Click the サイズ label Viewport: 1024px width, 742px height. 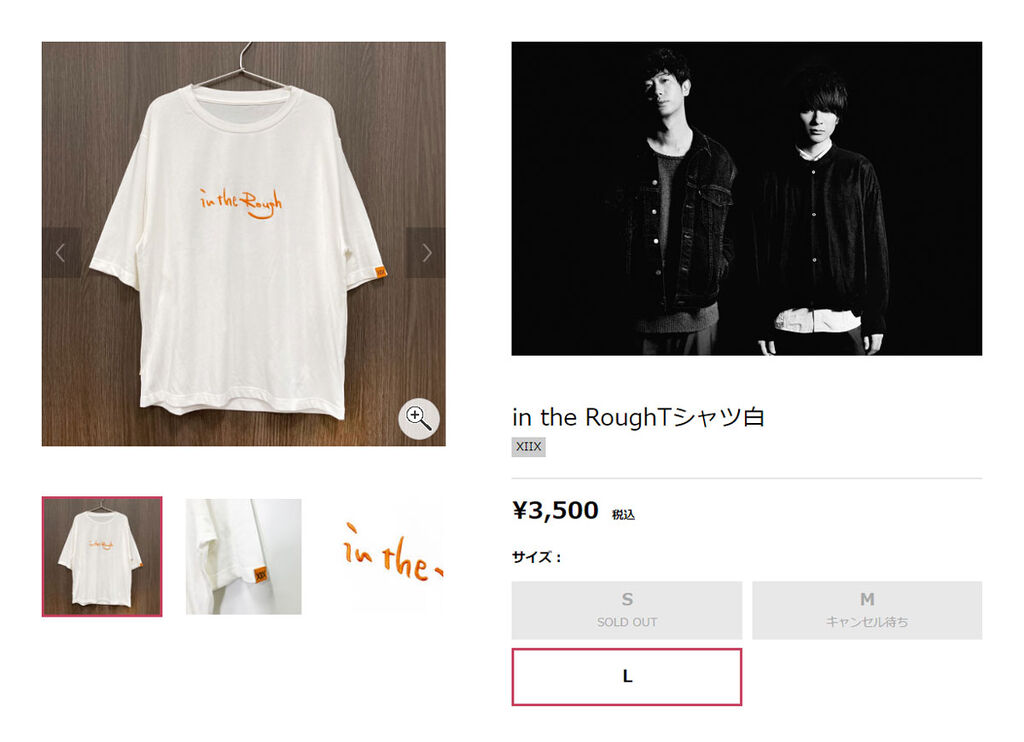(x=536, y=557)
